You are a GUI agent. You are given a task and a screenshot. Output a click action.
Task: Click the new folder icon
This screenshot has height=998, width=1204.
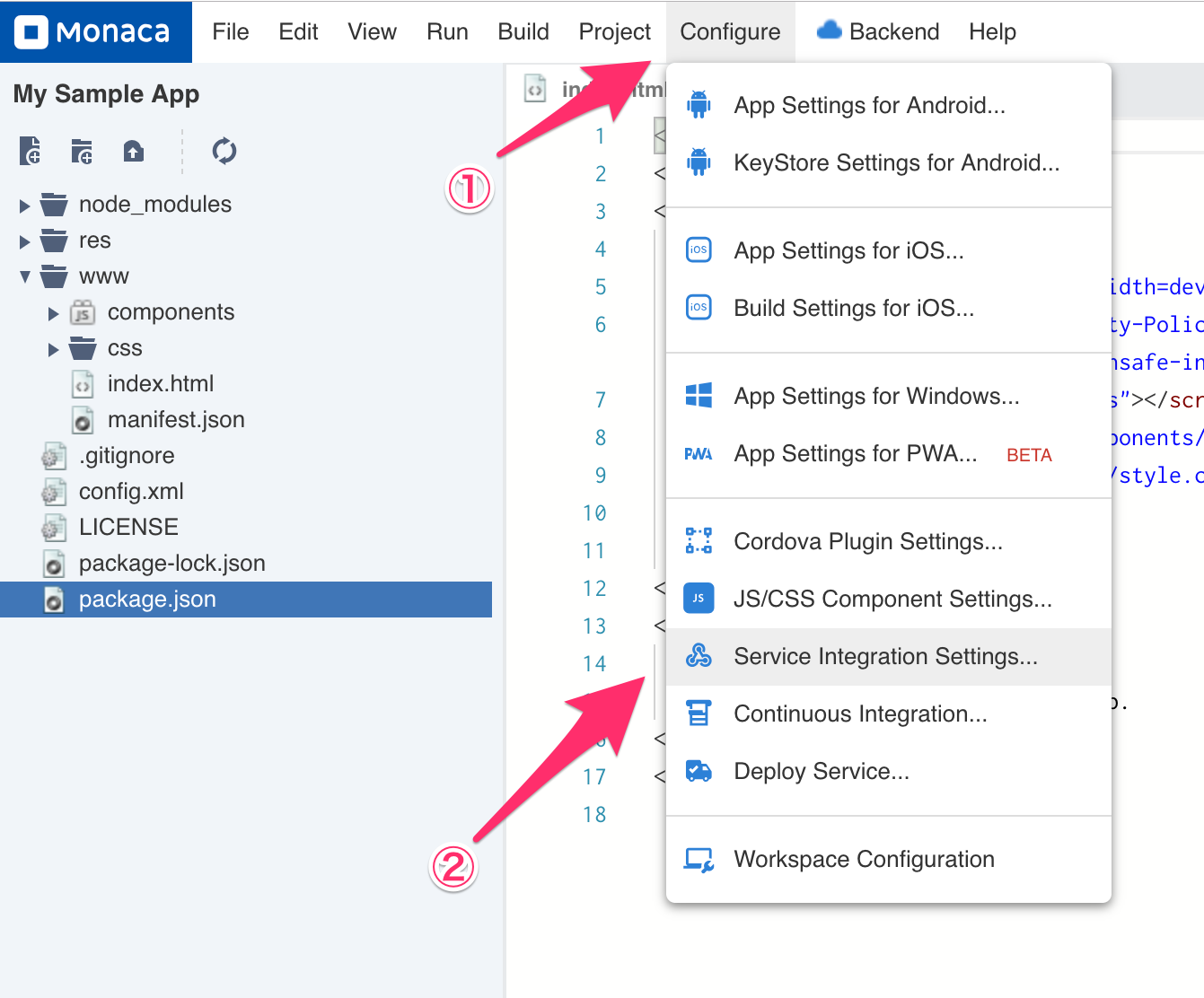pos(82,152)
